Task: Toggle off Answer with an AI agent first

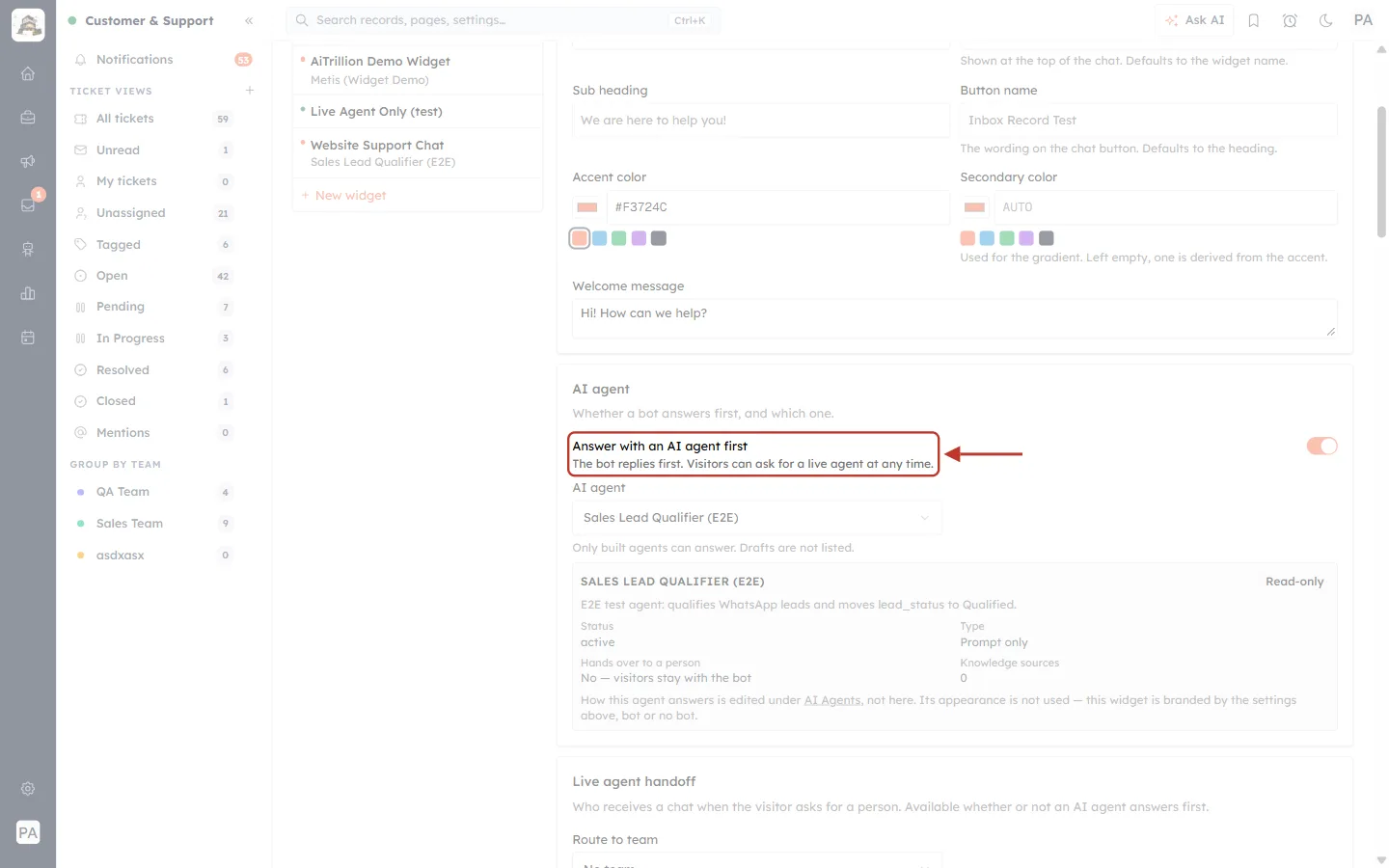Action: (1321, 446)
